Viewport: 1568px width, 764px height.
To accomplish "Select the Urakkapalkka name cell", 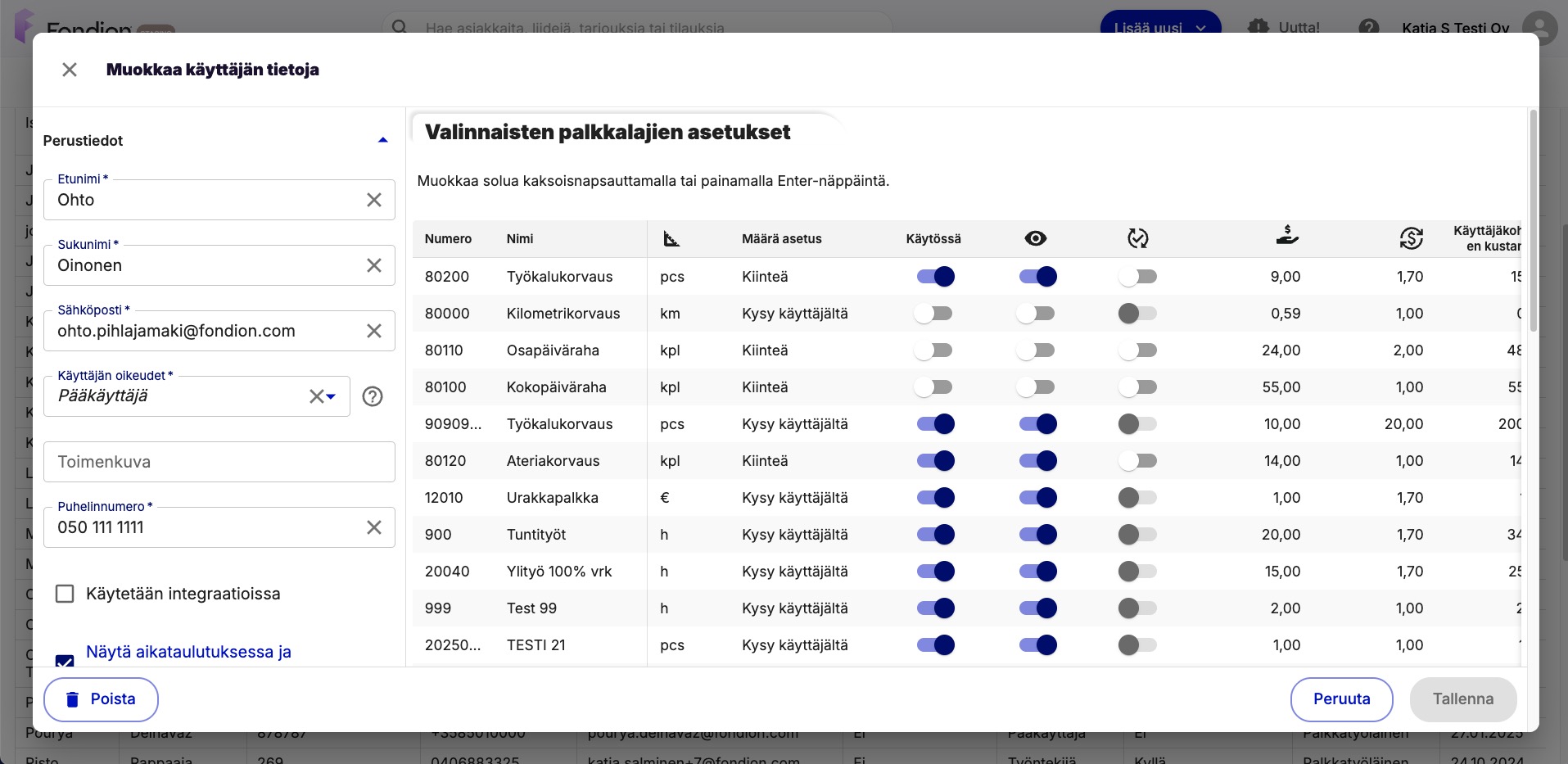I will coord(553,498).
